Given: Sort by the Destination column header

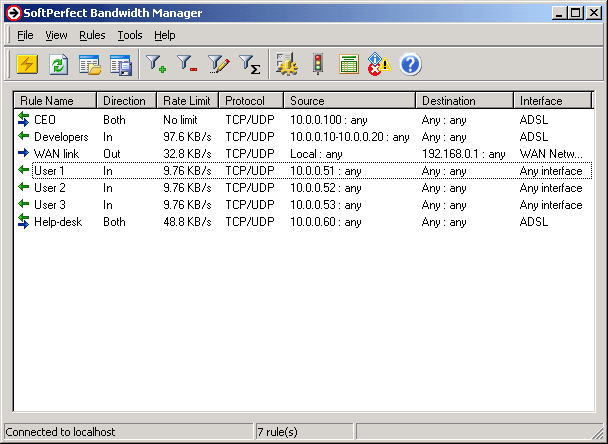Looking at the screenshot, I should pyautogui.click(x=465, y=101).
